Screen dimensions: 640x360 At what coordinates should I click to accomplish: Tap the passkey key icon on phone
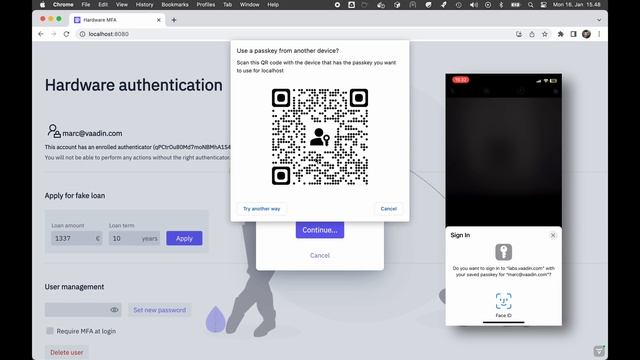(x=504, y=252)
